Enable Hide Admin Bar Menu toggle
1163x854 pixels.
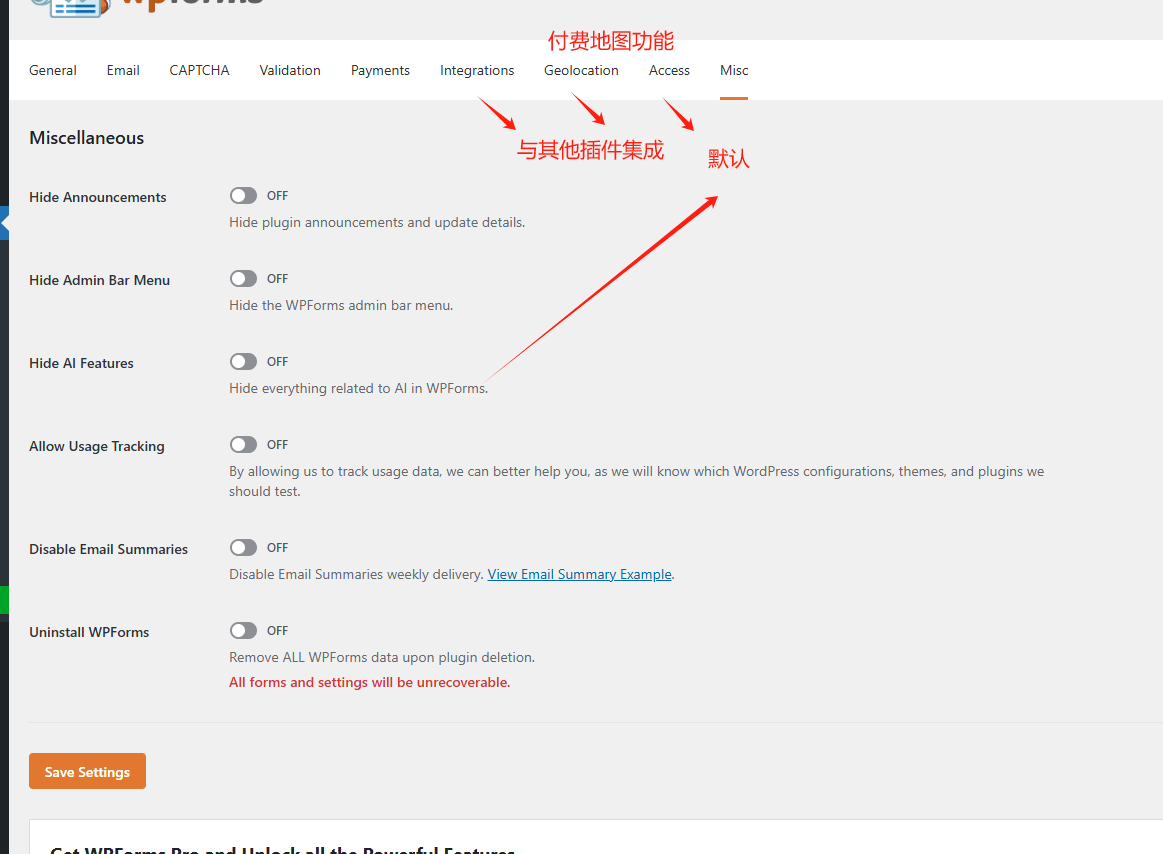pos(243,279)
